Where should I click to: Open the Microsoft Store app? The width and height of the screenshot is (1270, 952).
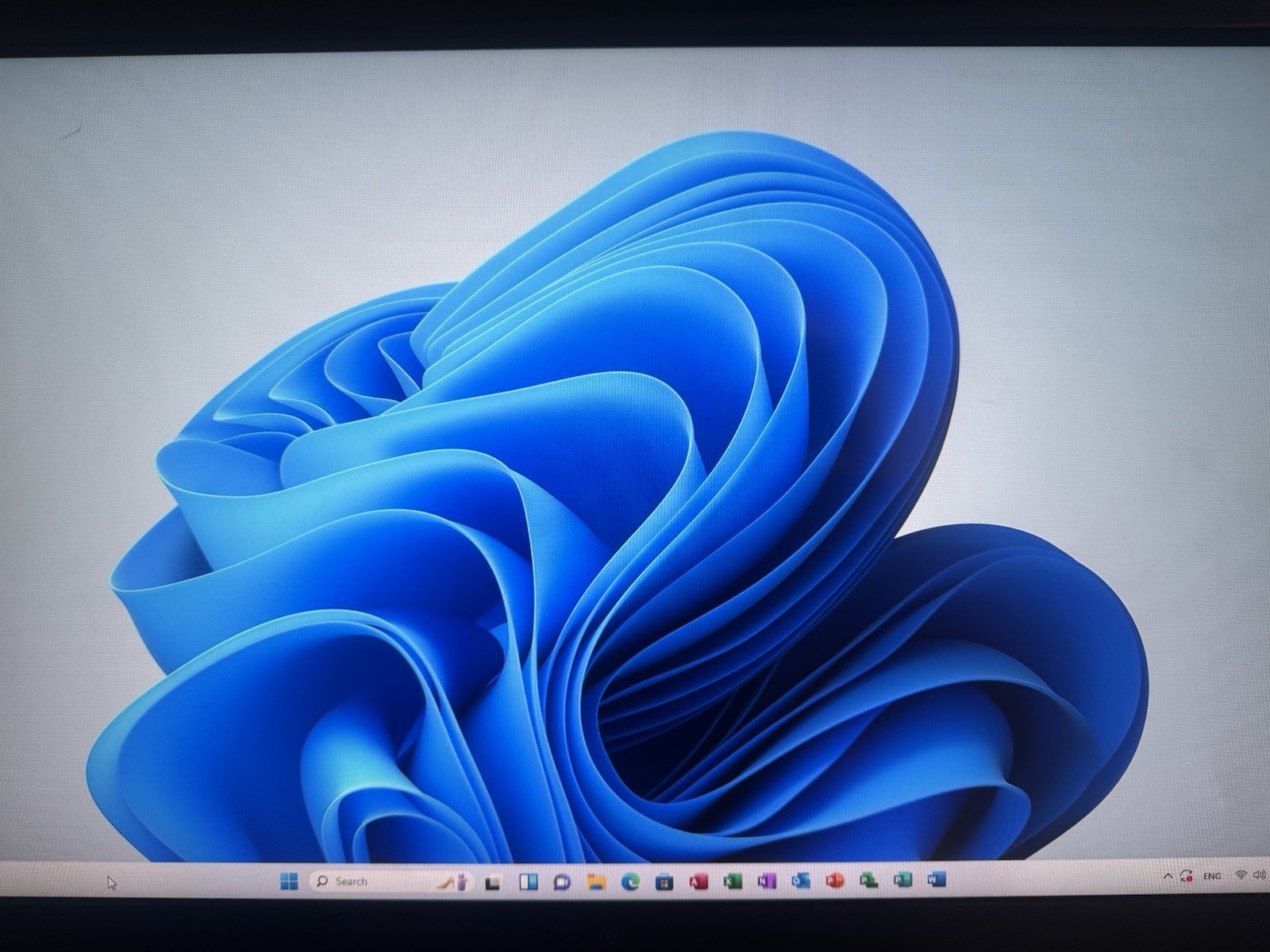(x=664, y=881)
